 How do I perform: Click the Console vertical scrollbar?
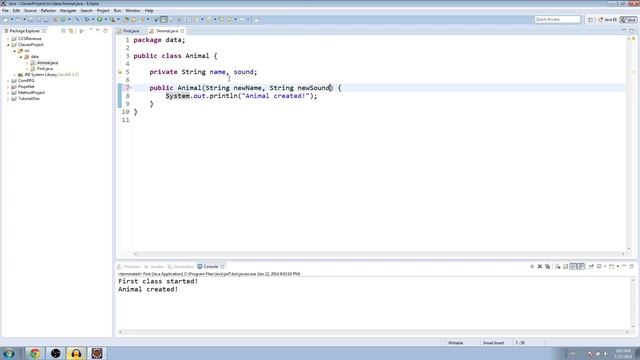(633, 302)
